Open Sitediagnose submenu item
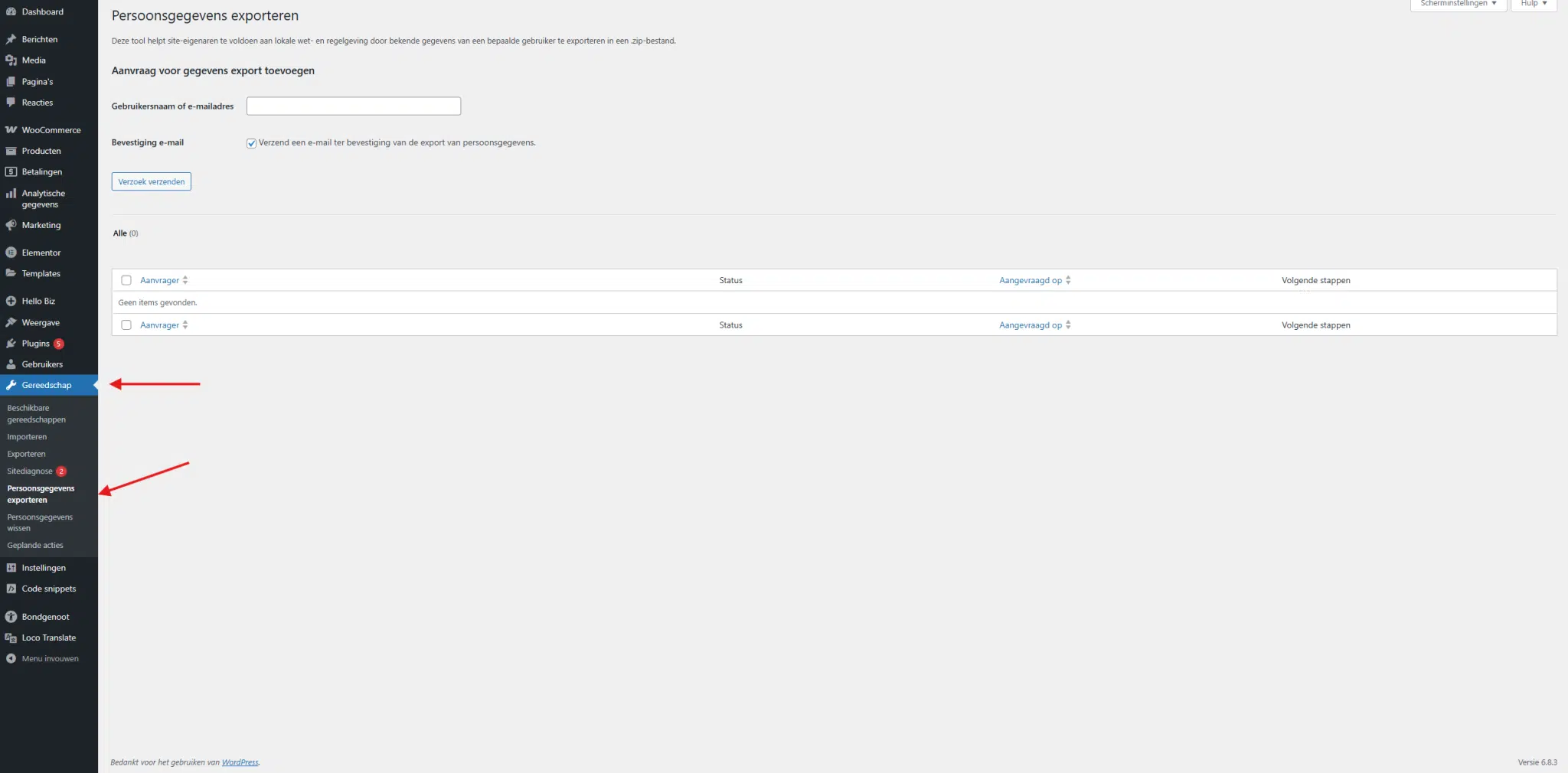This screenshot has width=1568, height=773. coord(30,471)
